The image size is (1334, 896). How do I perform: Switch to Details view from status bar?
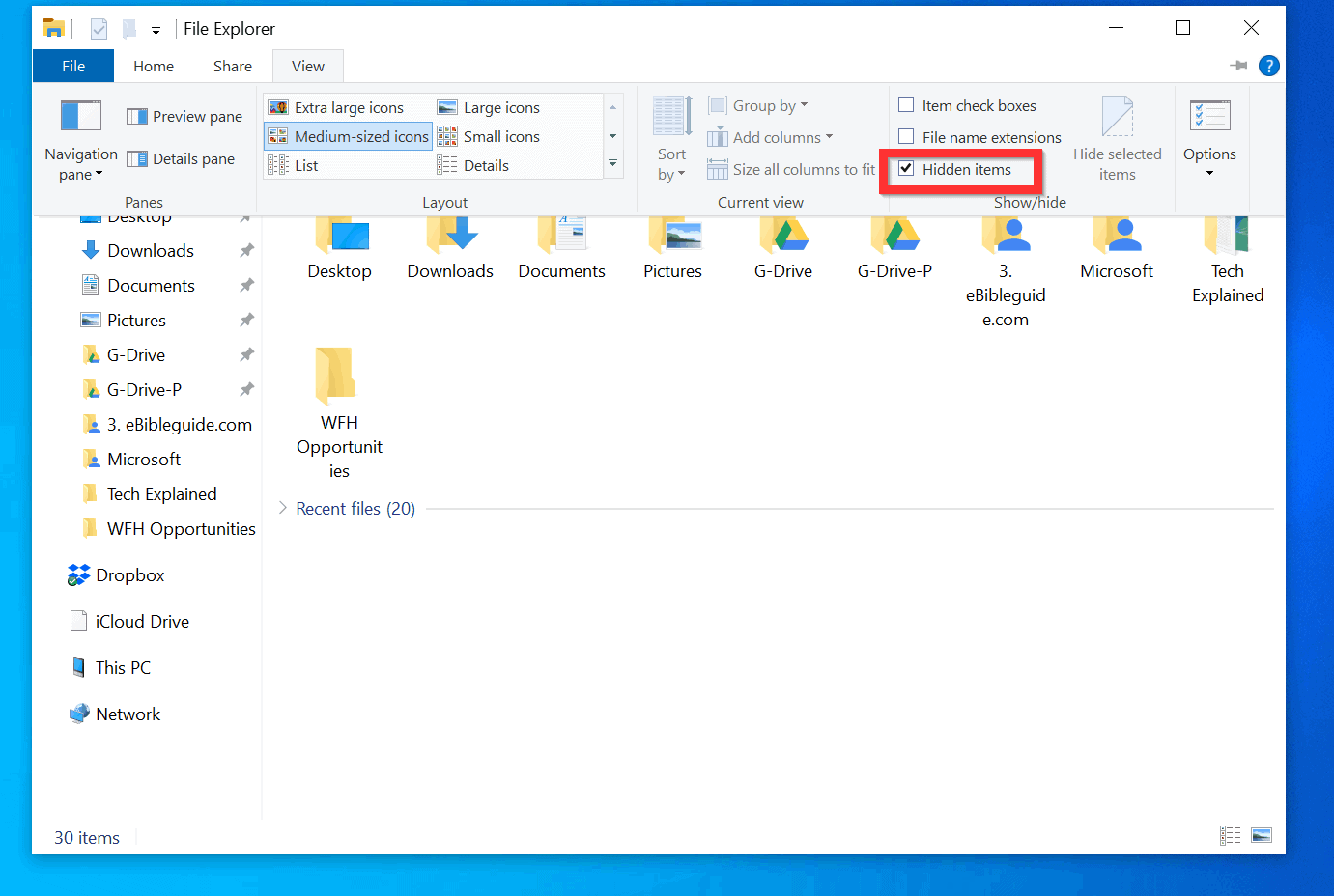point(1231,834)
